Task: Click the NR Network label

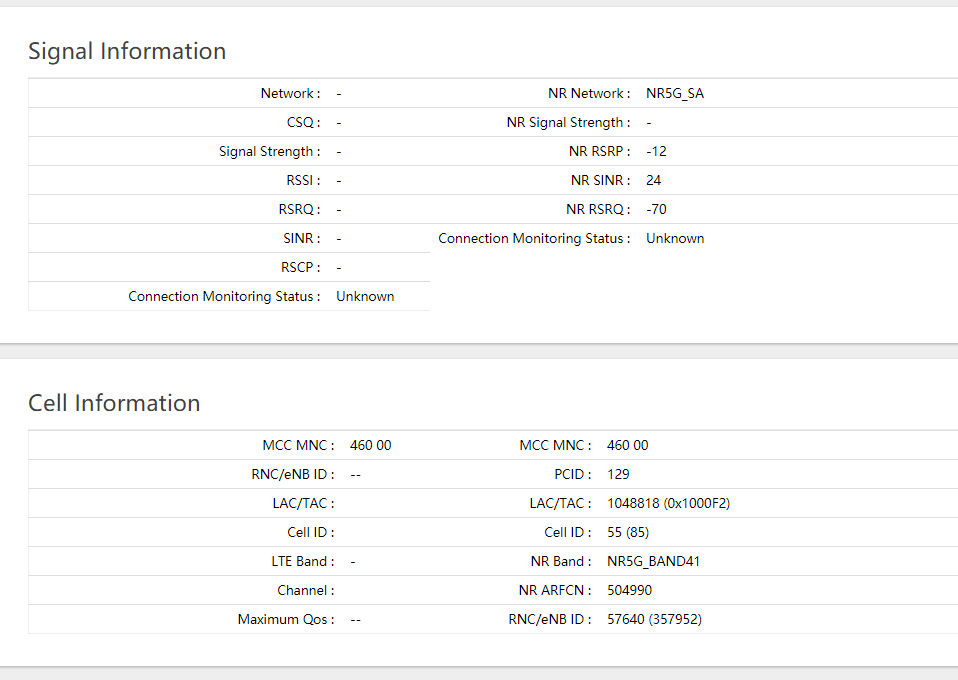Action: pyautogui.click(x=588, y=94)
